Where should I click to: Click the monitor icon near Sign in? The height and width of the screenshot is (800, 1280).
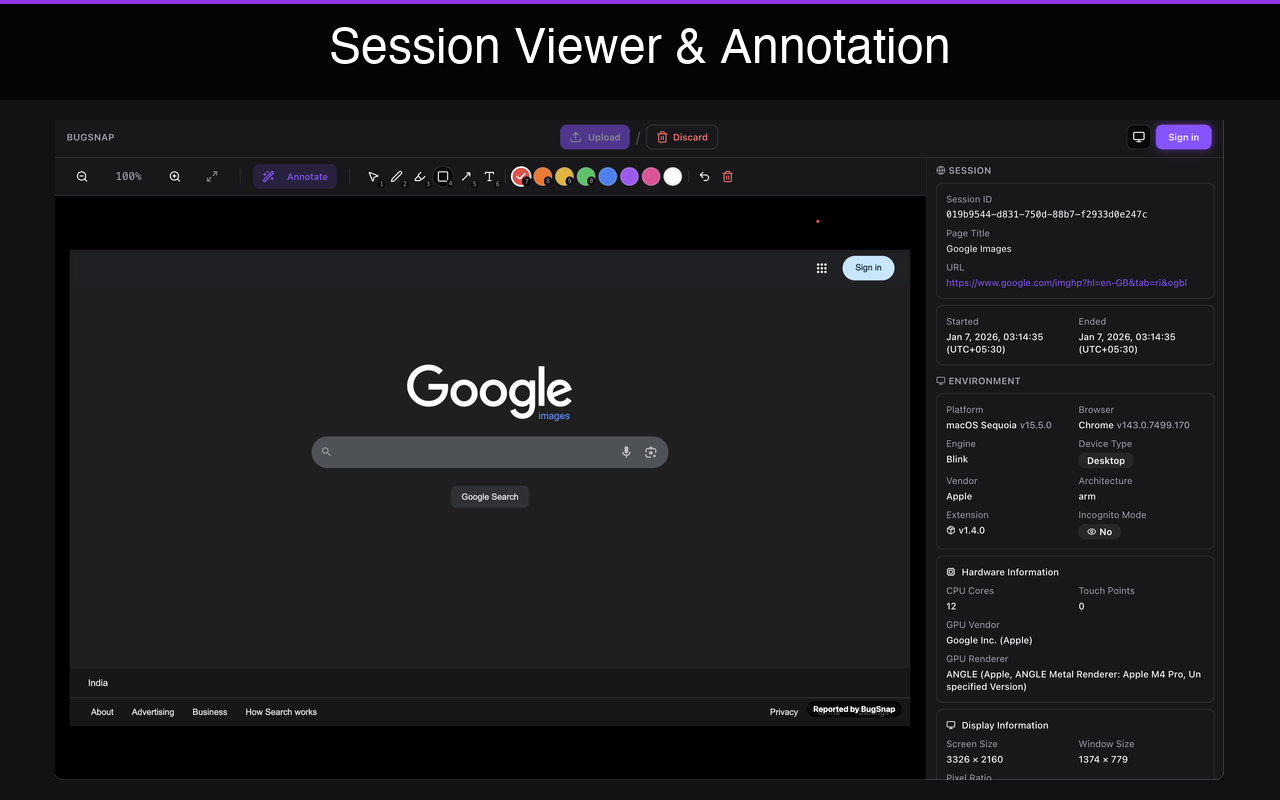coord(1138,136)
